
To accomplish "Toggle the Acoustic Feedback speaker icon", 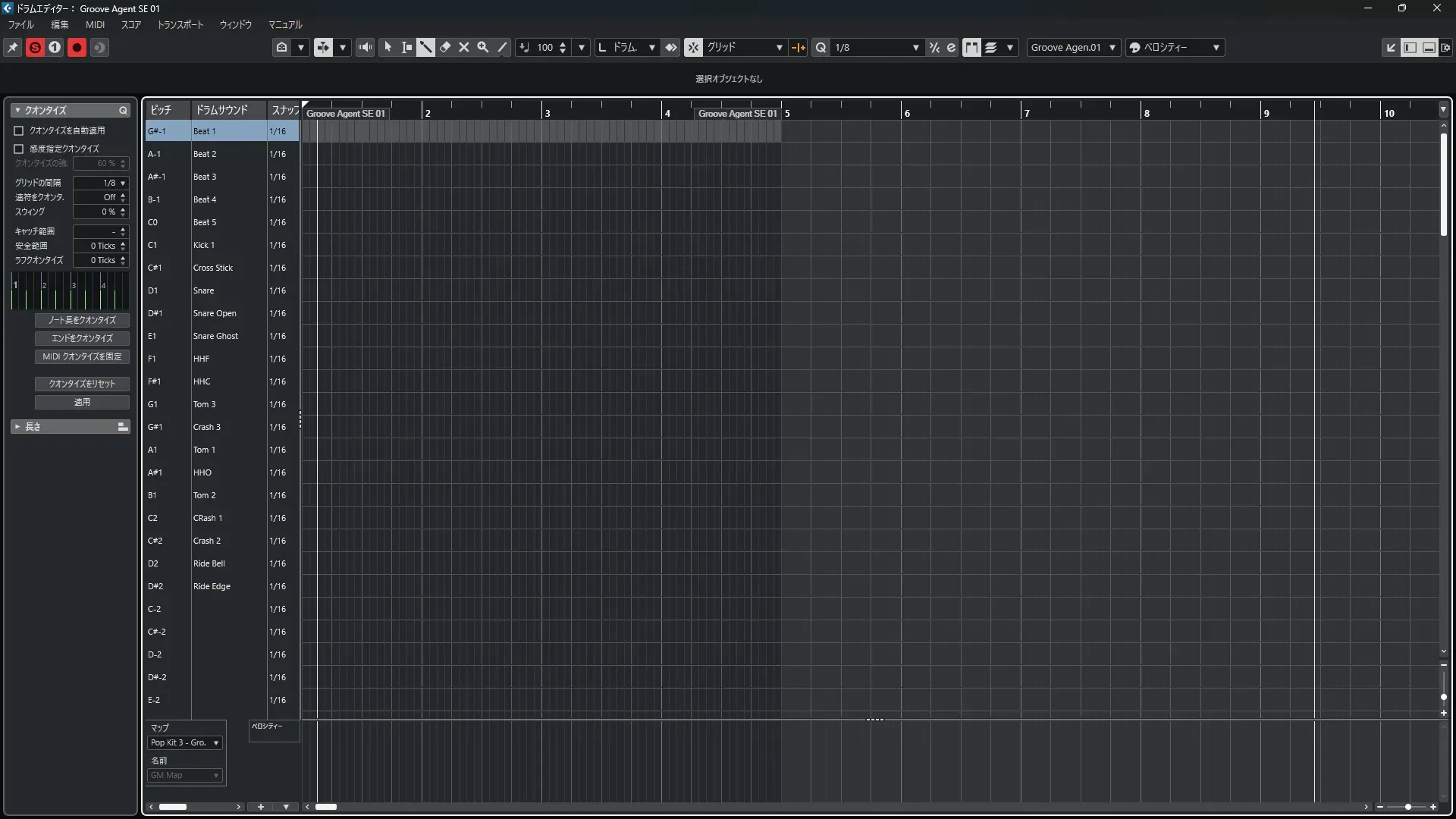I will [x=365, y=47].
